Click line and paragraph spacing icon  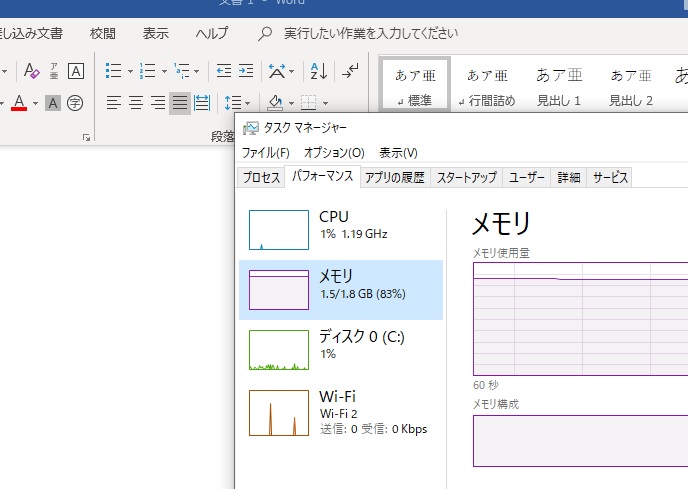point(233,103)
